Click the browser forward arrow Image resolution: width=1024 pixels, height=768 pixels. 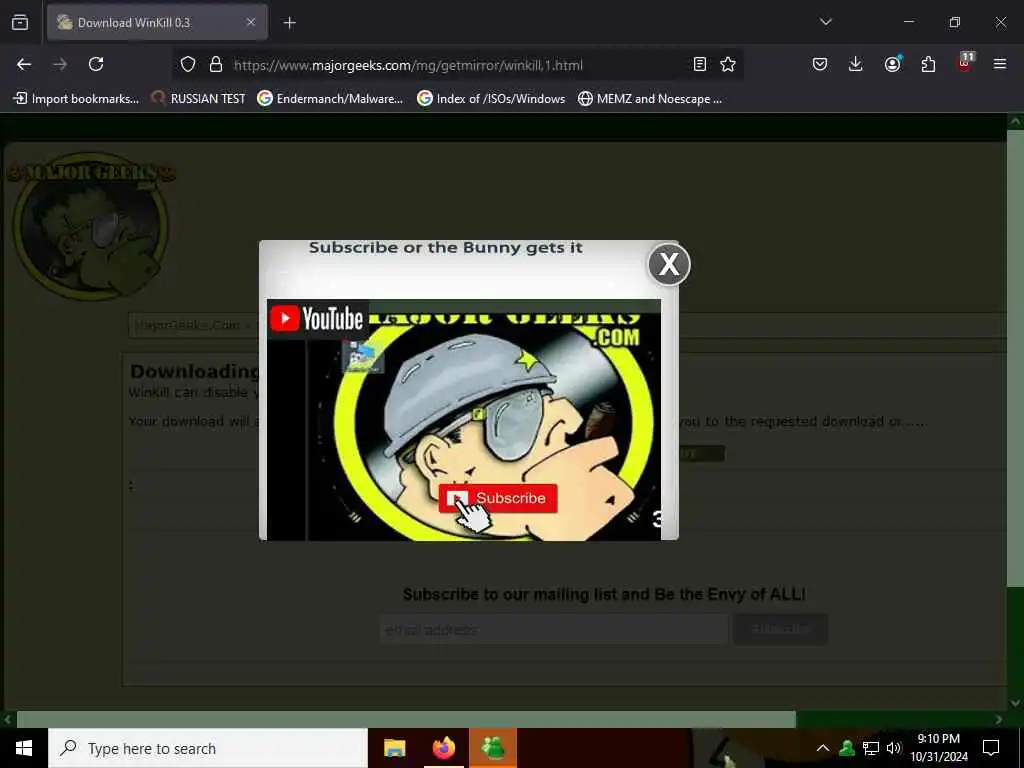pyautogui.click(x=60, y=64)
